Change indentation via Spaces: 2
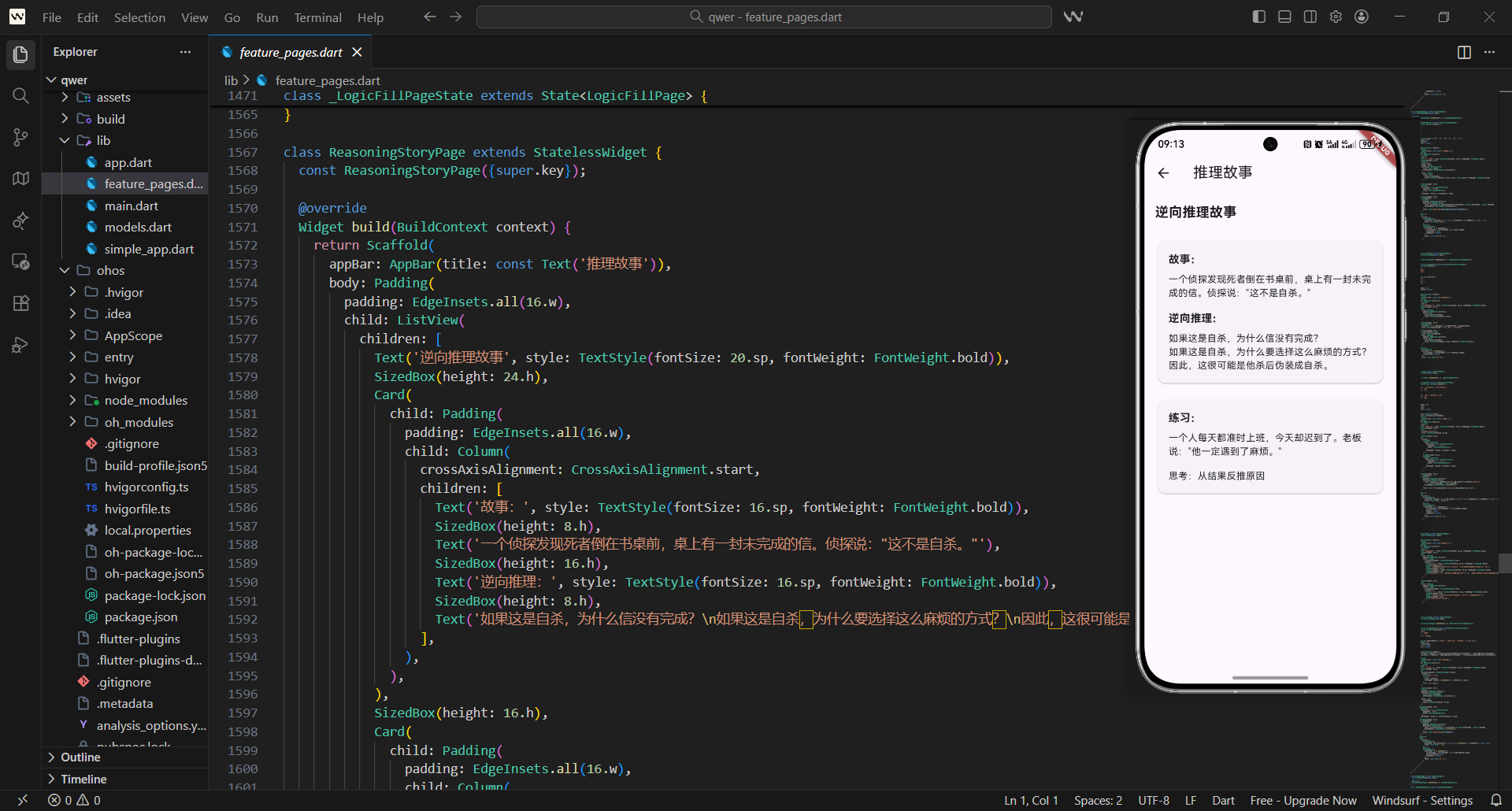 click(1098, 800)
